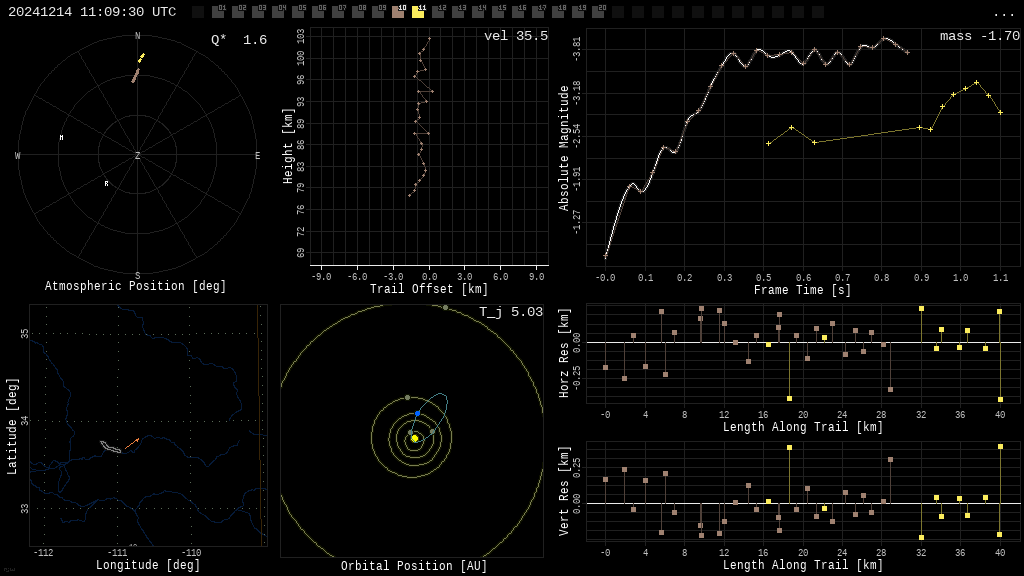The image size is (1024, 576).
Task: Select station square 03 in top bar
Action: point(258,12)
